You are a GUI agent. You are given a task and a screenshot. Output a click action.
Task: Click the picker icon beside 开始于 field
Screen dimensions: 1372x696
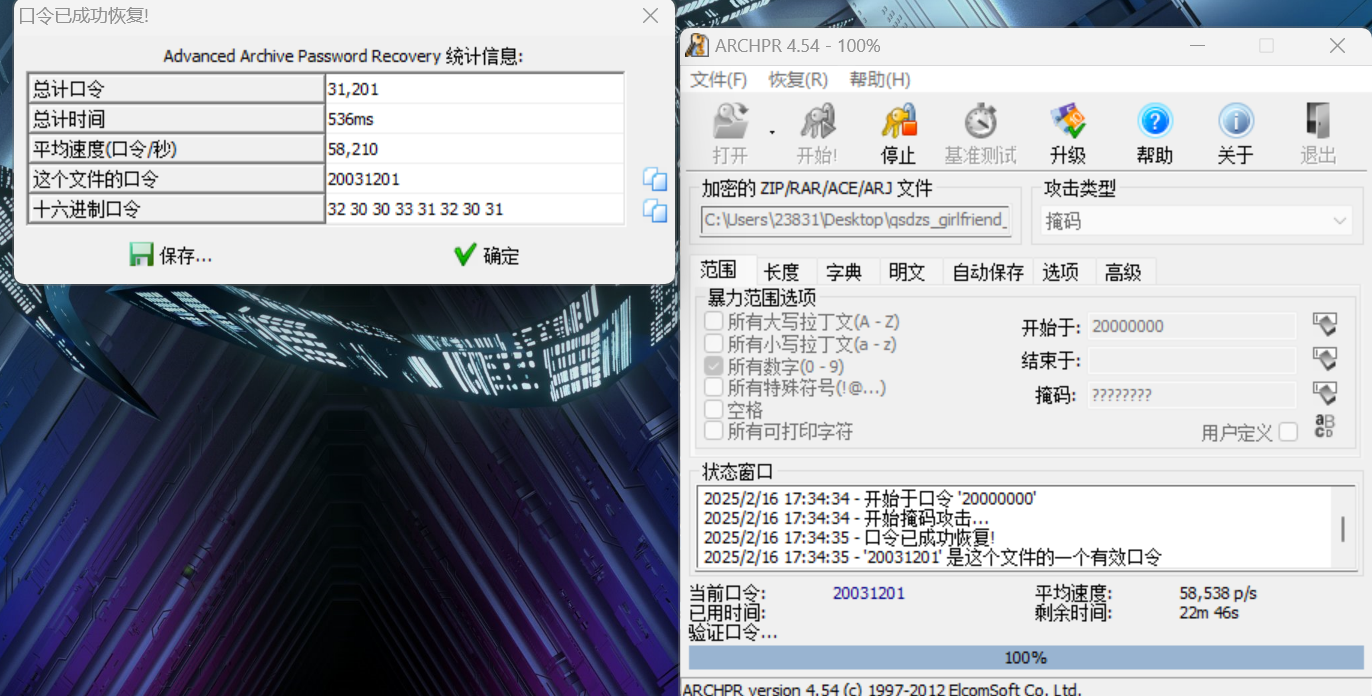pyautogui.click(x=1324, y=325)
